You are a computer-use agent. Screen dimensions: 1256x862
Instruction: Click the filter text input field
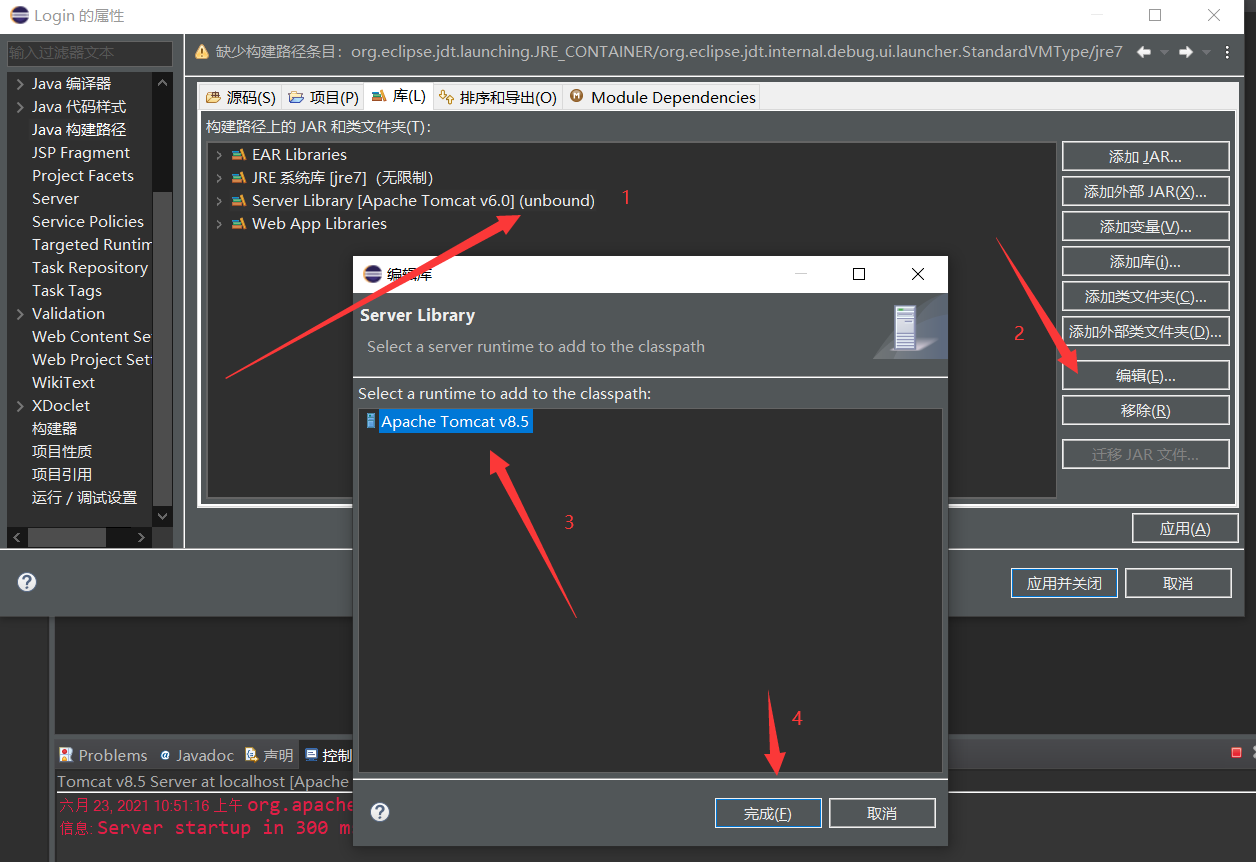90,52
